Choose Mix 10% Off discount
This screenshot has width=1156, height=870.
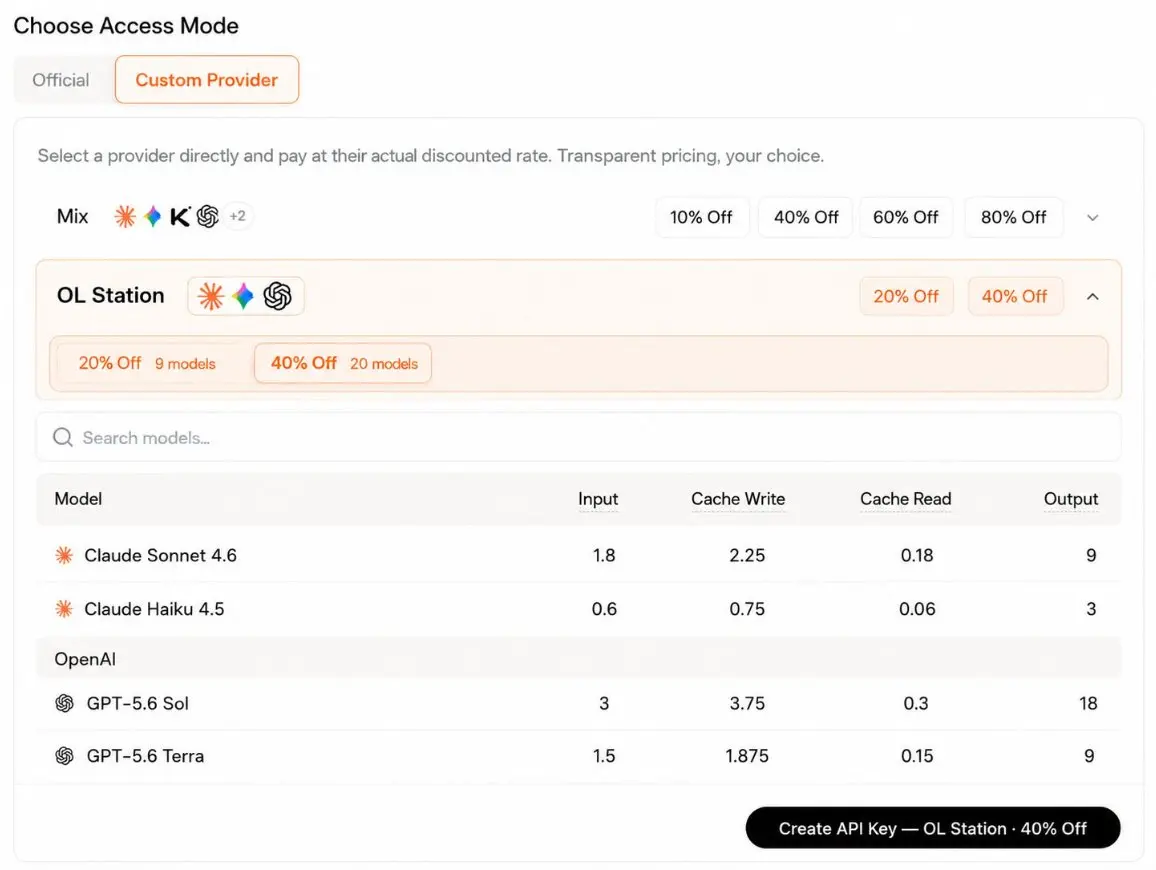tap(701, 218)
